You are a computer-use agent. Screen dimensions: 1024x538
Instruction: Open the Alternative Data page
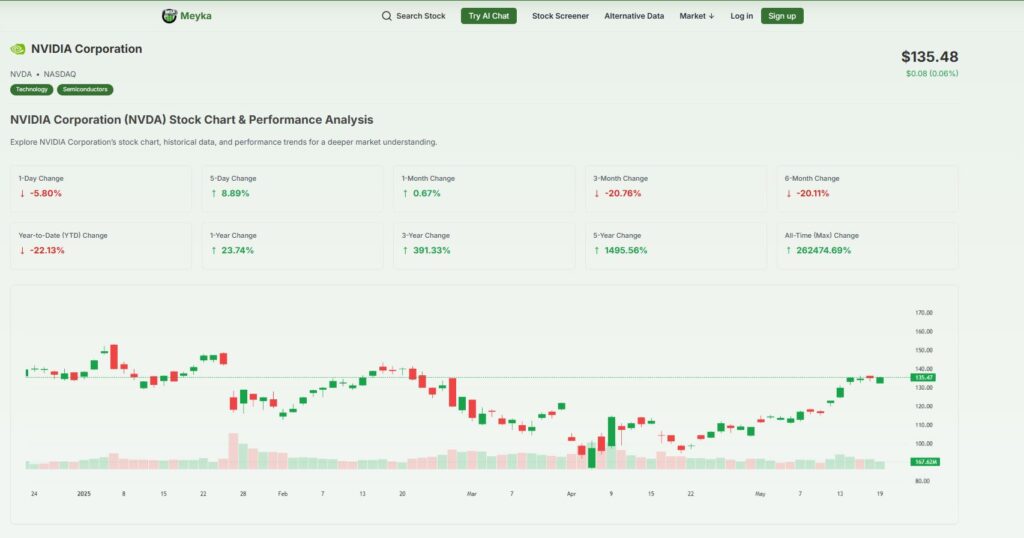634,16
